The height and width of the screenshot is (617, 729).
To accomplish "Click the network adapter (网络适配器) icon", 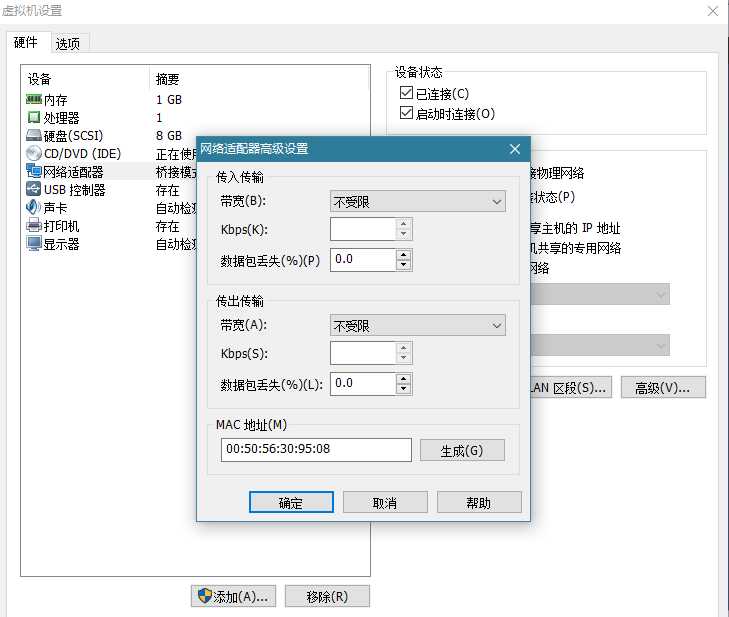I will [34, 172].
